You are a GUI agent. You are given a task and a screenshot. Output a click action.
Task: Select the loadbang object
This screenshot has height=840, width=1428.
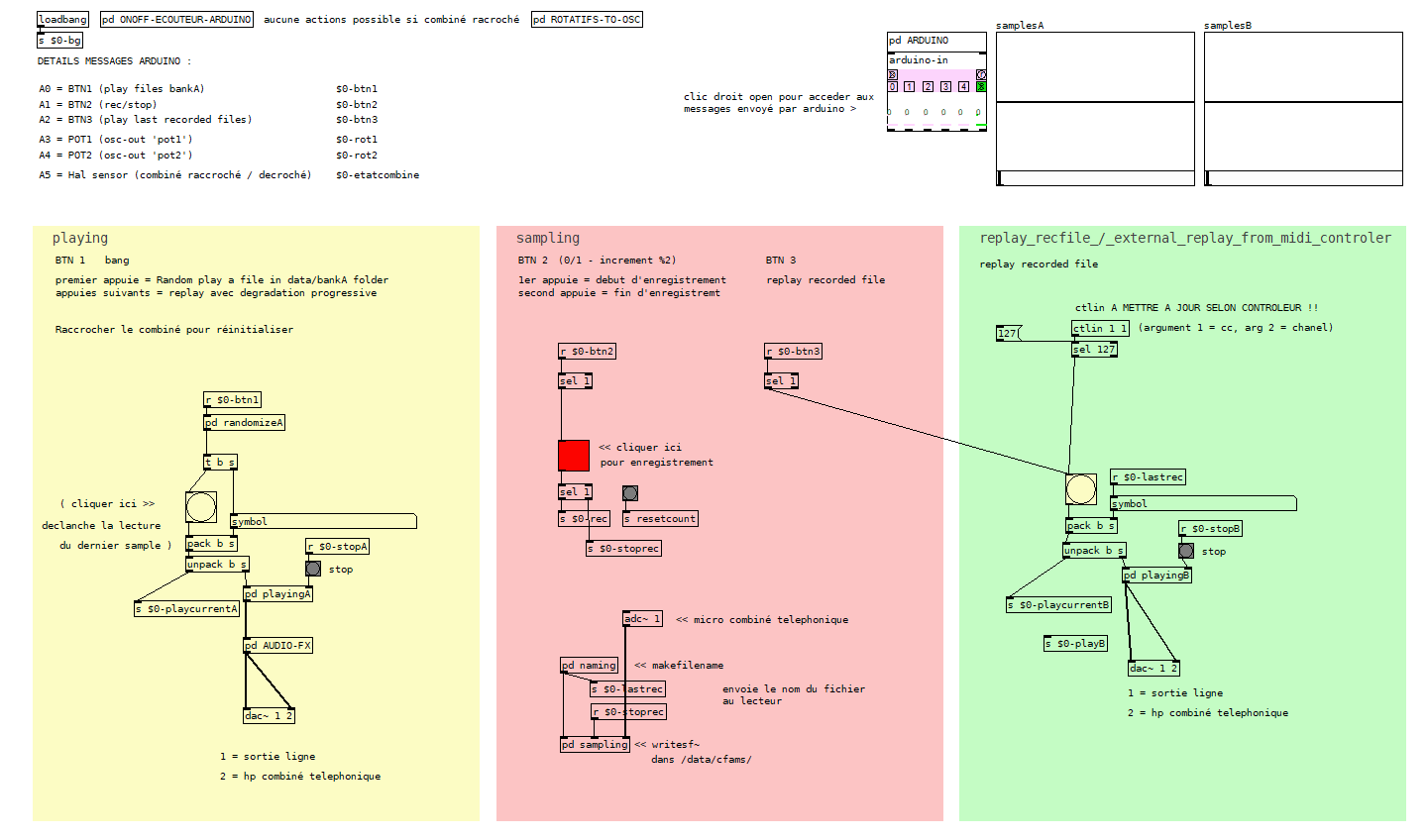(63, 19)
